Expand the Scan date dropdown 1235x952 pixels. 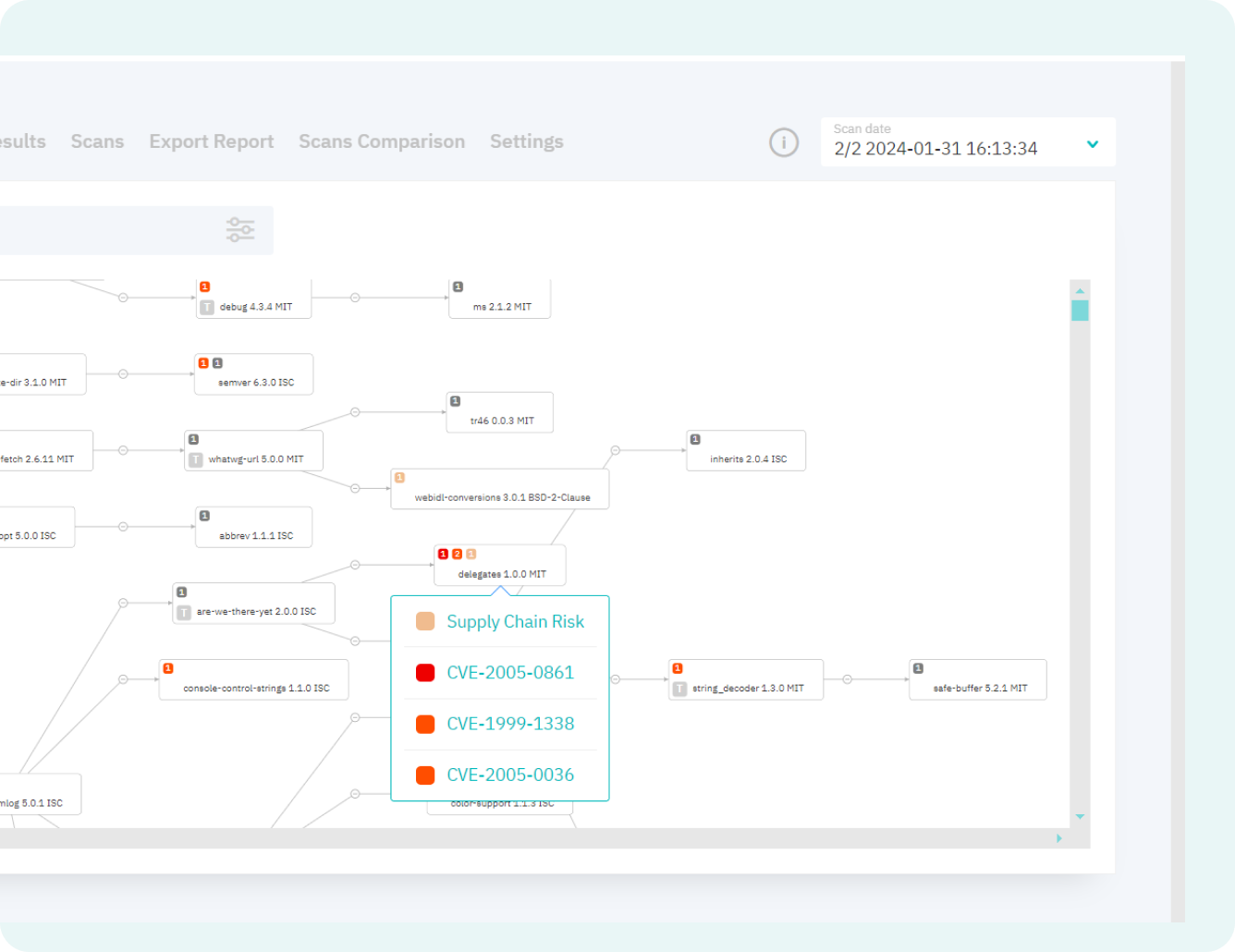[x=1092, y=144]
